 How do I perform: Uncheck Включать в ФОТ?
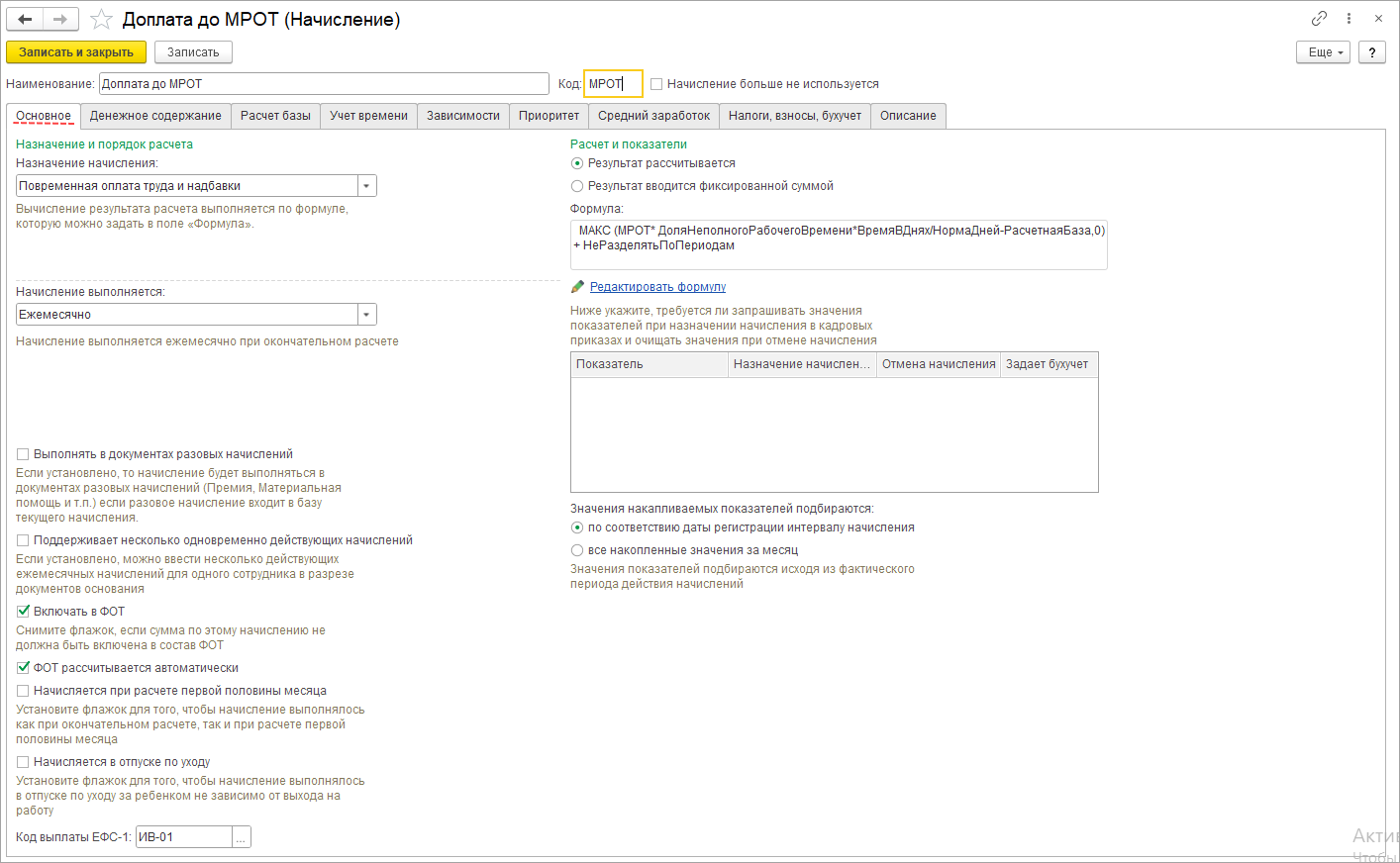tap(23, 612)
